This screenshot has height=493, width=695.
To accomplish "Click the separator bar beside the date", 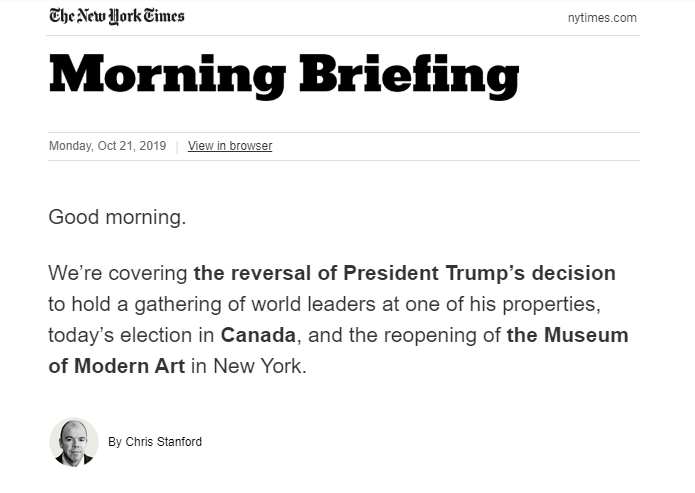I will [177, 146].
